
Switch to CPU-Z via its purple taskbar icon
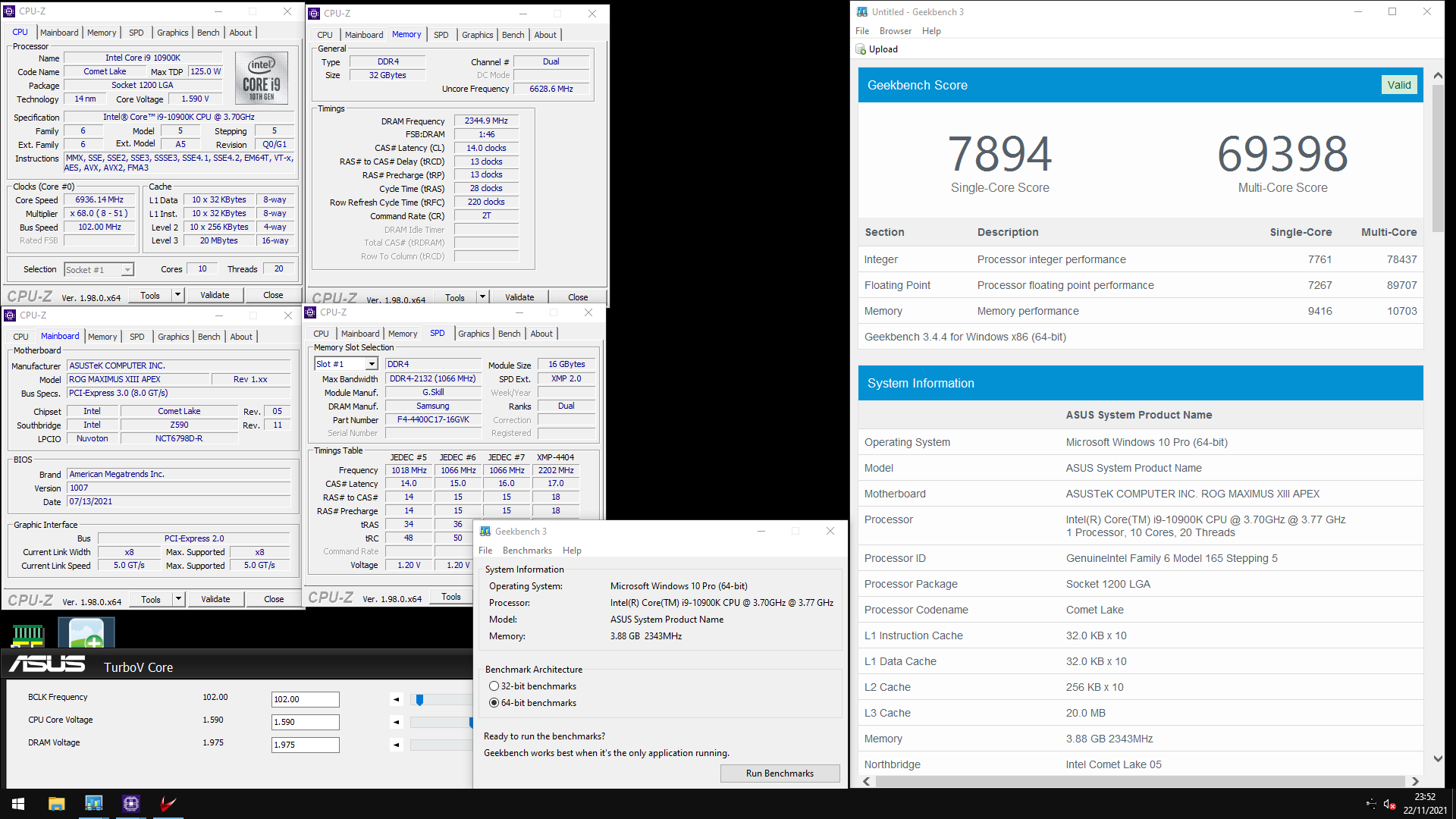(x=130, y=804)
